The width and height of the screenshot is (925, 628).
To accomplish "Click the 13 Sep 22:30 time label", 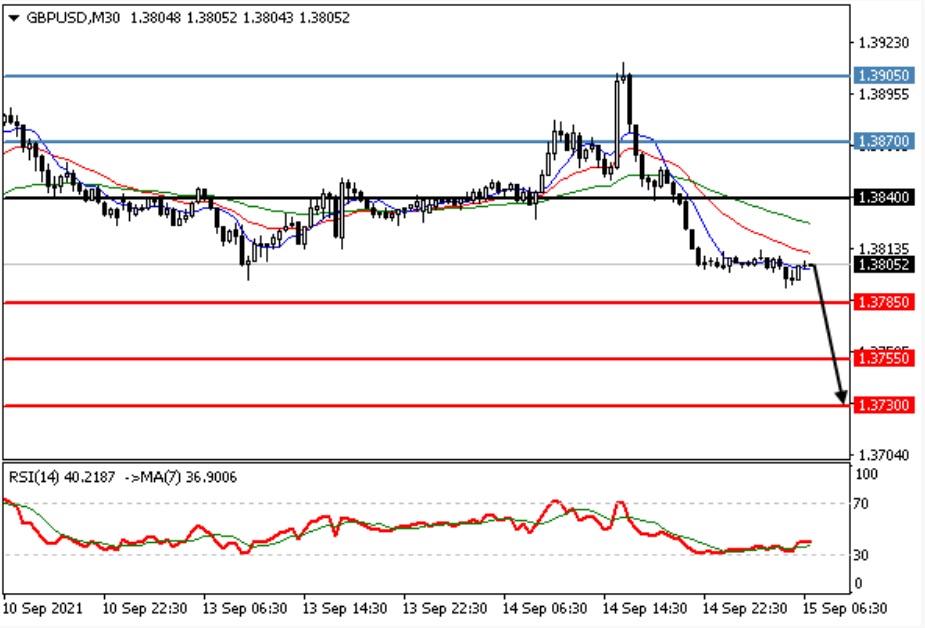I will pyautogui.click(x=445, y=608).
